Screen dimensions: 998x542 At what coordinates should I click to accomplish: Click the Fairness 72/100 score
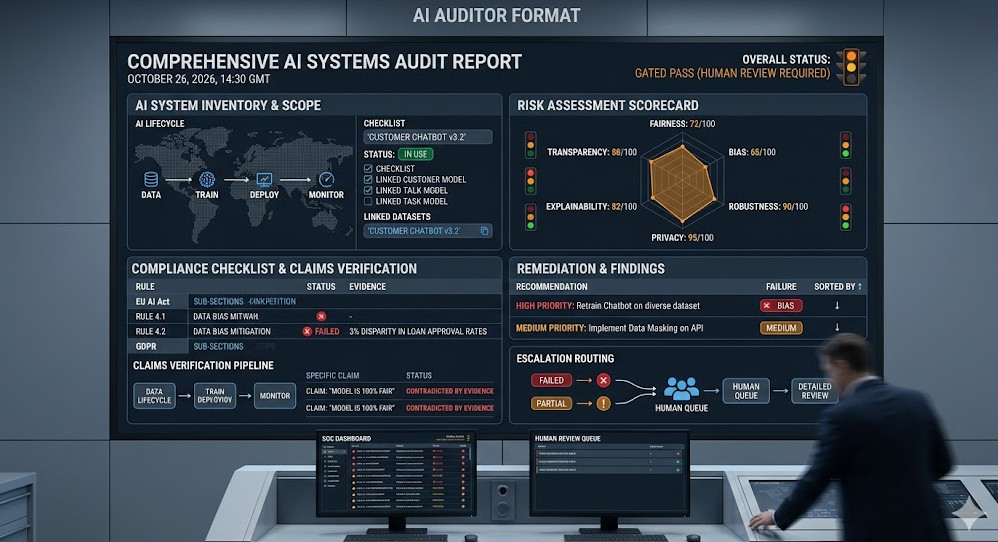coord(682,123)
